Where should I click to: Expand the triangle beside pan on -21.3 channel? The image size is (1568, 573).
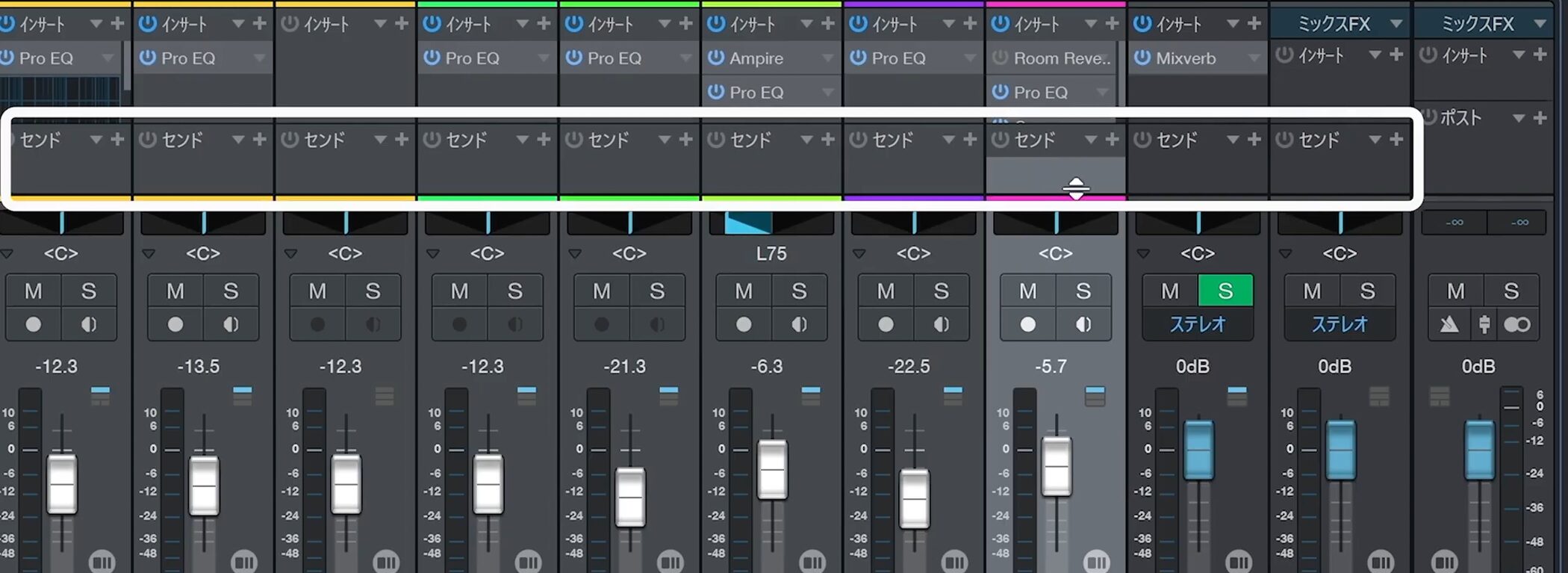pos(575,254)
